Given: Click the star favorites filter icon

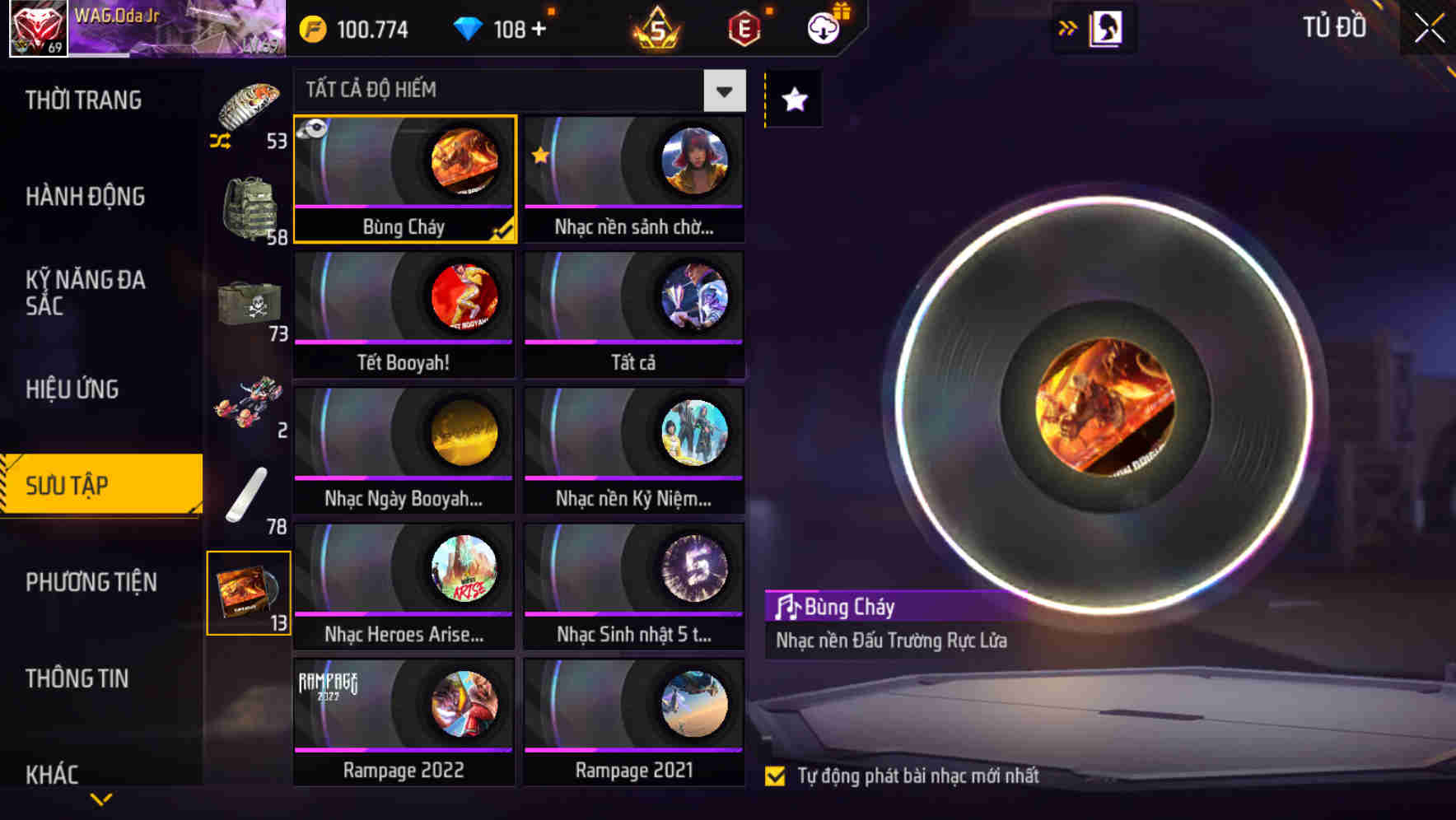Looking at the screenshot, I should [794, 100].
